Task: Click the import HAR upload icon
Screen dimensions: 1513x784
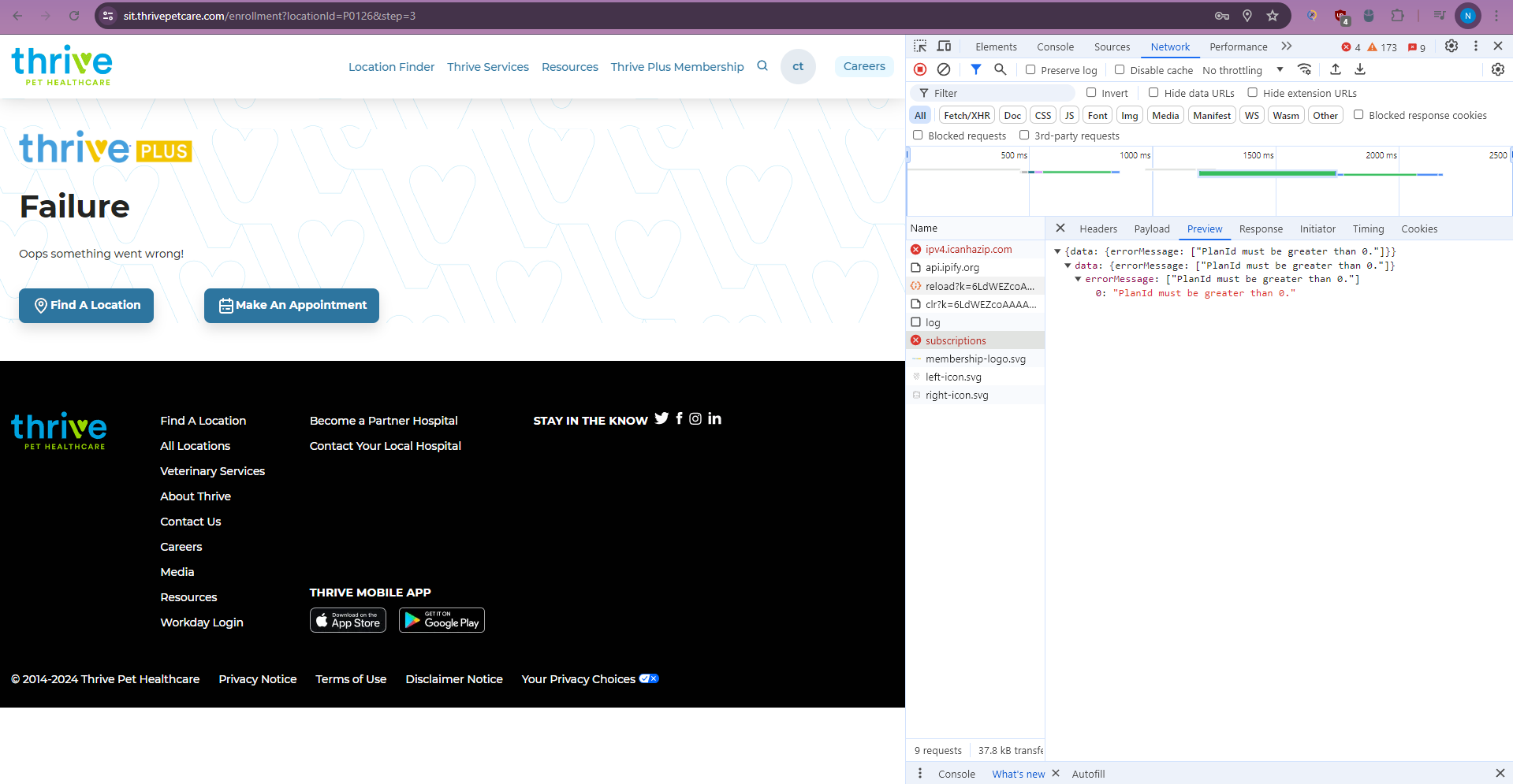Action: coord(1336,69)
